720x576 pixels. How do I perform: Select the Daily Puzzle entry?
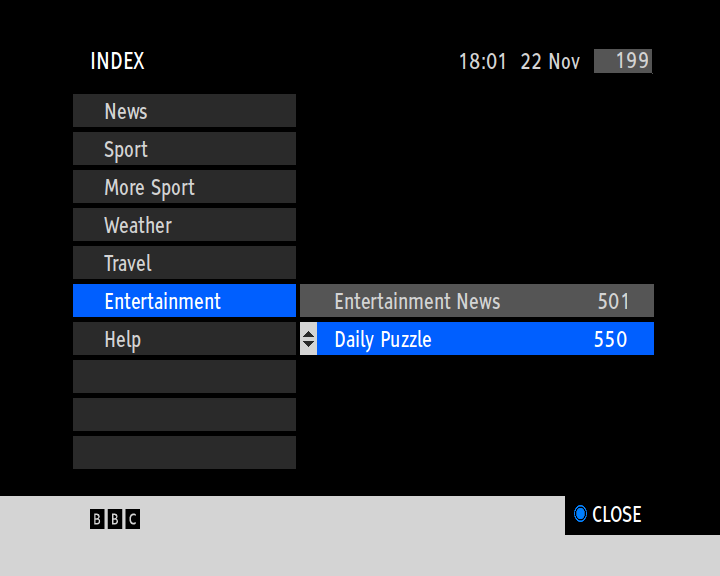[x=383, y=339]
